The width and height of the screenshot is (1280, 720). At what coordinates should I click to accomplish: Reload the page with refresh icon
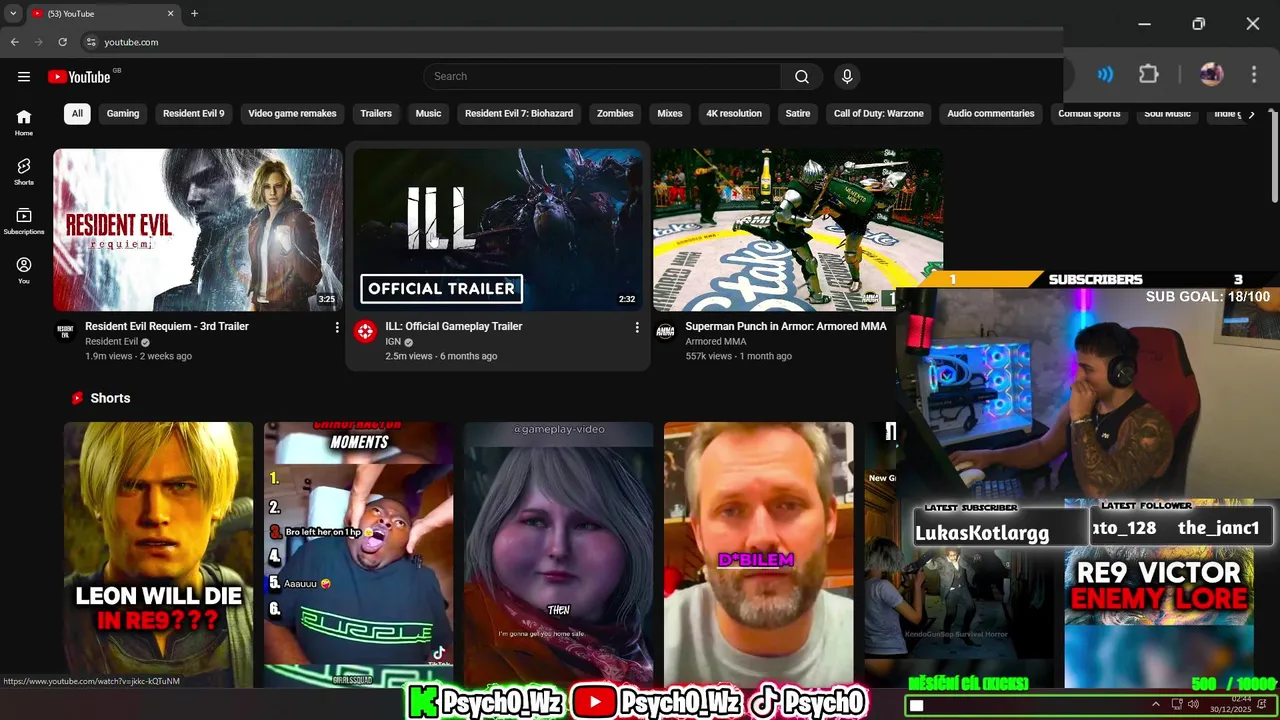coord(62,42)
